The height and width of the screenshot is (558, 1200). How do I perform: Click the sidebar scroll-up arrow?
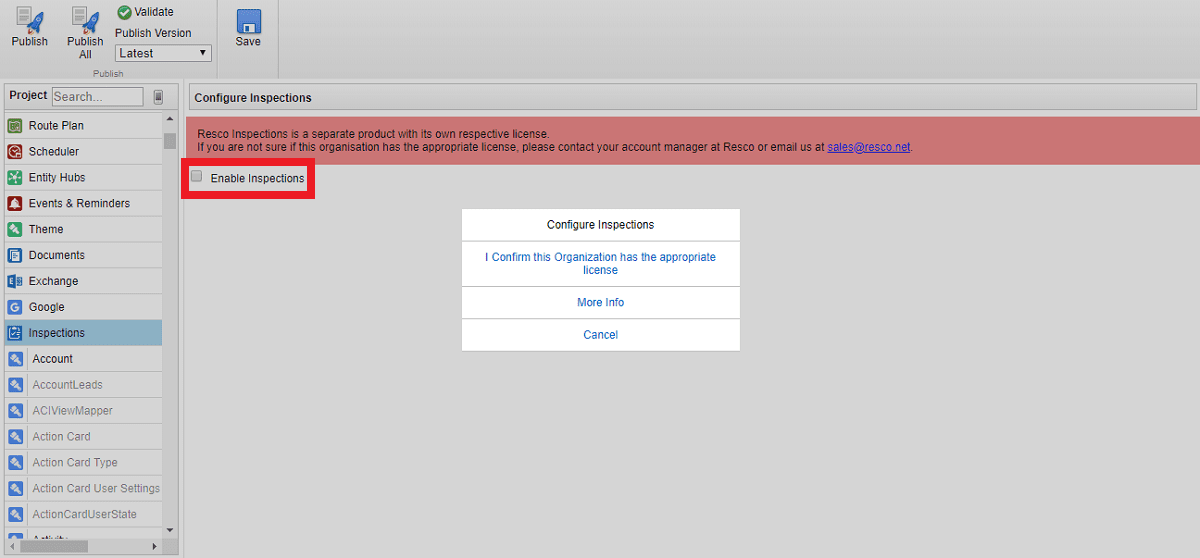coord(170,118)
